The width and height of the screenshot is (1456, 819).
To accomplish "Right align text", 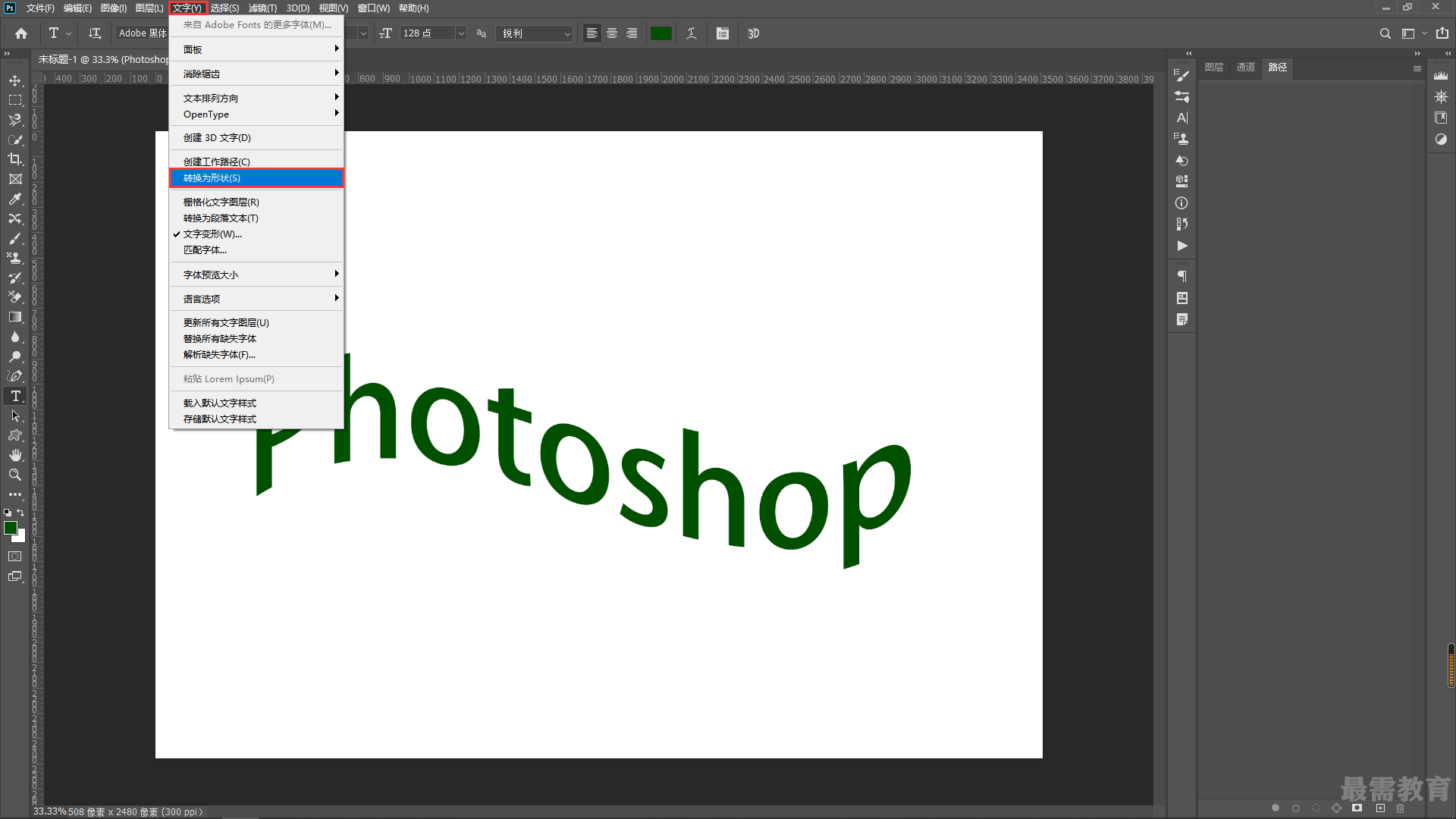I will point(632,33).
